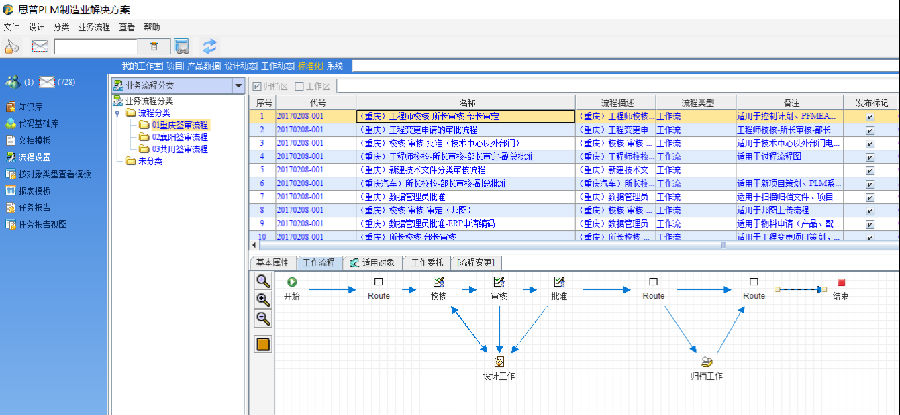Screen dimensions: 900x415
Task: Click the refresh arrows icon in toolbar
Action: click(210, 46)
